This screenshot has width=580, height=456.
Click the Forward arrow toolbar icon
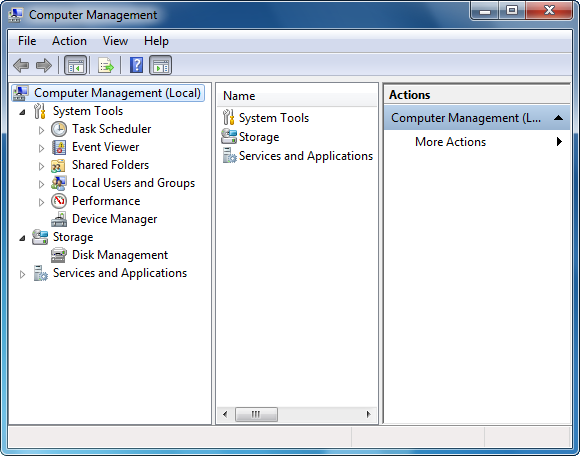coord(44,65)
